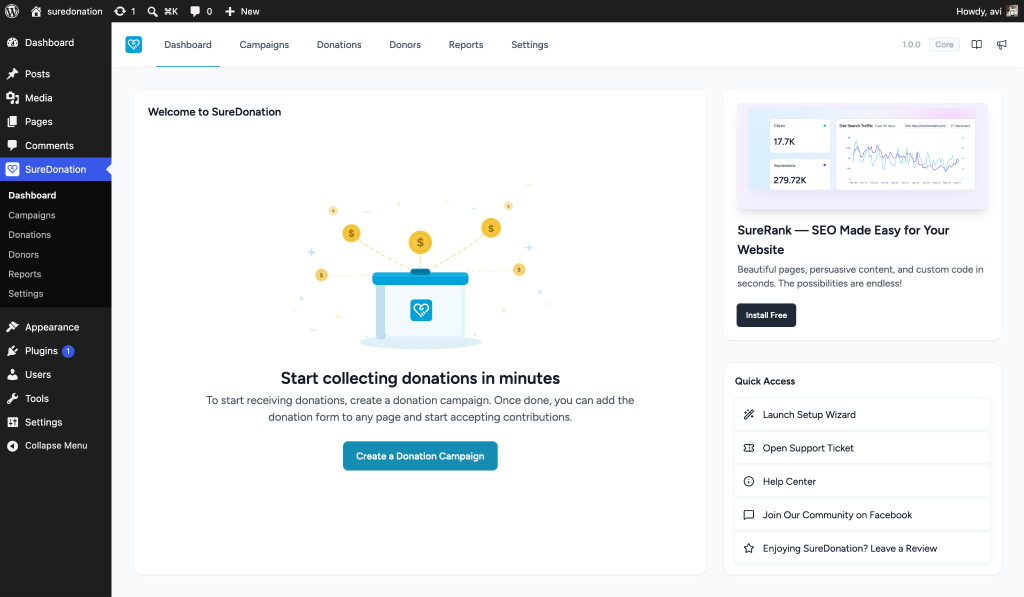
Task: Collapse the admin sidebar menu
Action: (x=56, y=445)
